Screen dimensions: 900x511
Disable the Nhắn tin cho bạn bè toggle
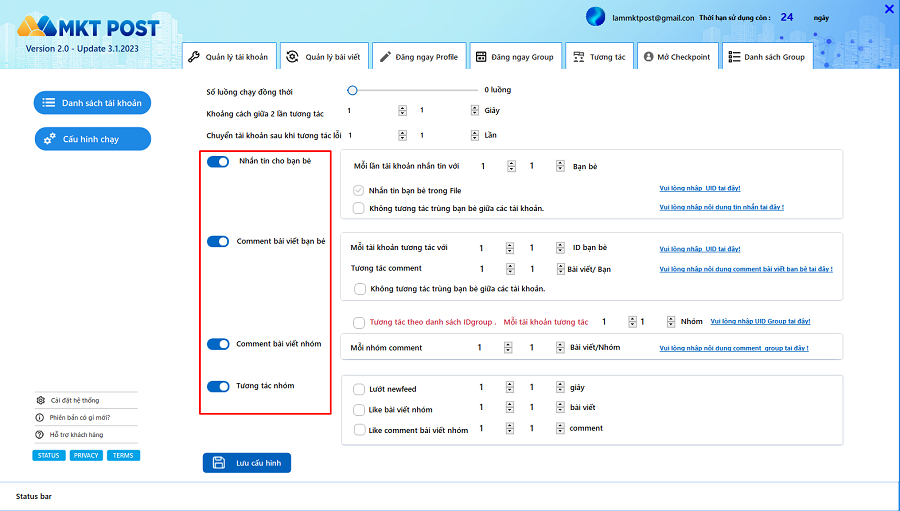point(218,161)
